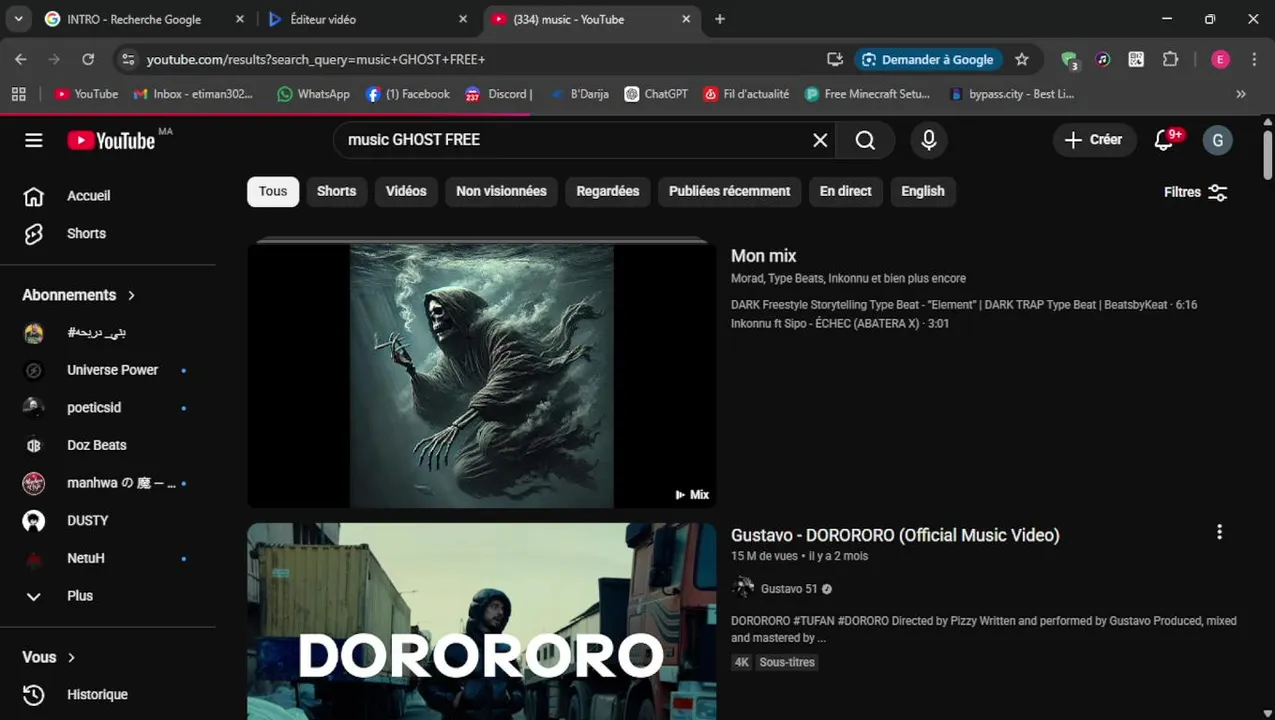The height and width of the screenshot is (720, 1275).
Task: Open site information icon in address bar
Action: coord(128,60)
